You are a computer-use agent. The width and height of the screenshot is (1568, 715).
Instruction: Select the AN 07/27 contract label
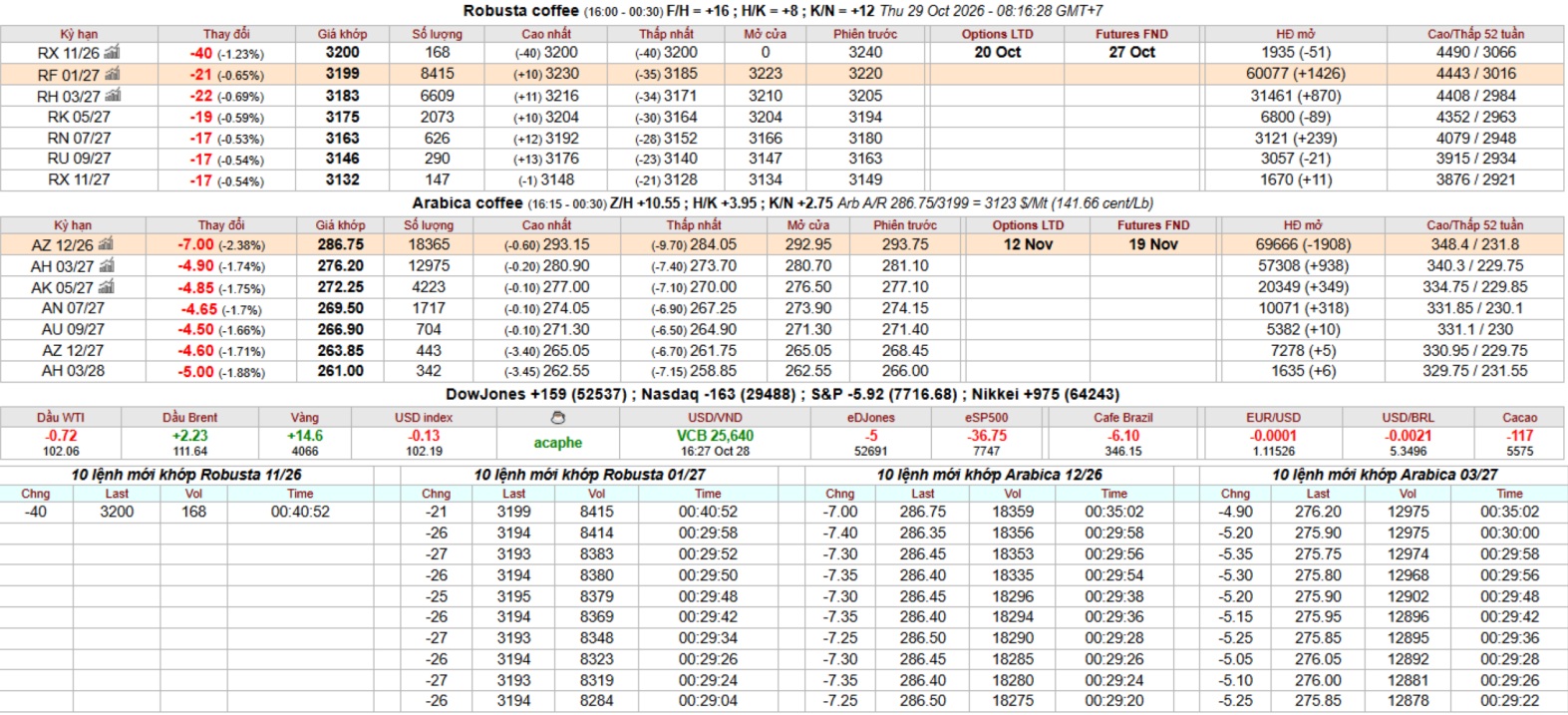point(73,308)
